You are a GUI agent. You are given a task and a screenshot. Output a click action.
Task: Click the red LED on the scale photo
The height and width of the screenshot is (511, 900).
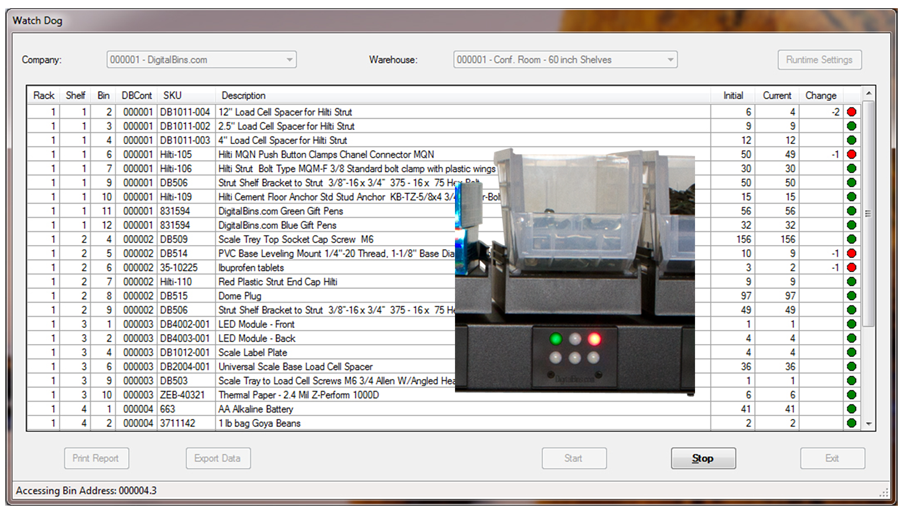pos(594,339)
